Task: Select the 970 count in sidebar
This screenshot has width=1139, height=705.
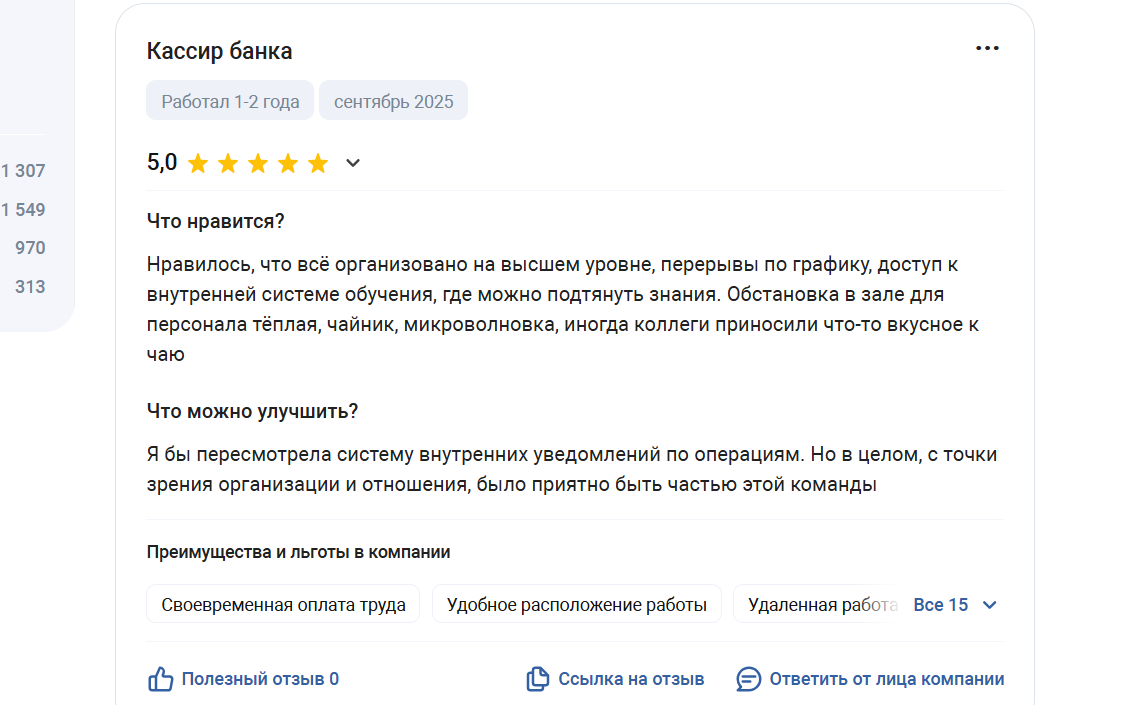Action: pos(30,248)
